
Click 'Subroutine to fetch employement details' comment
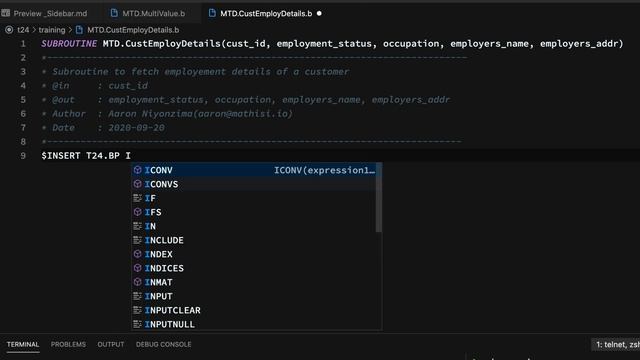tap(195, 72)
